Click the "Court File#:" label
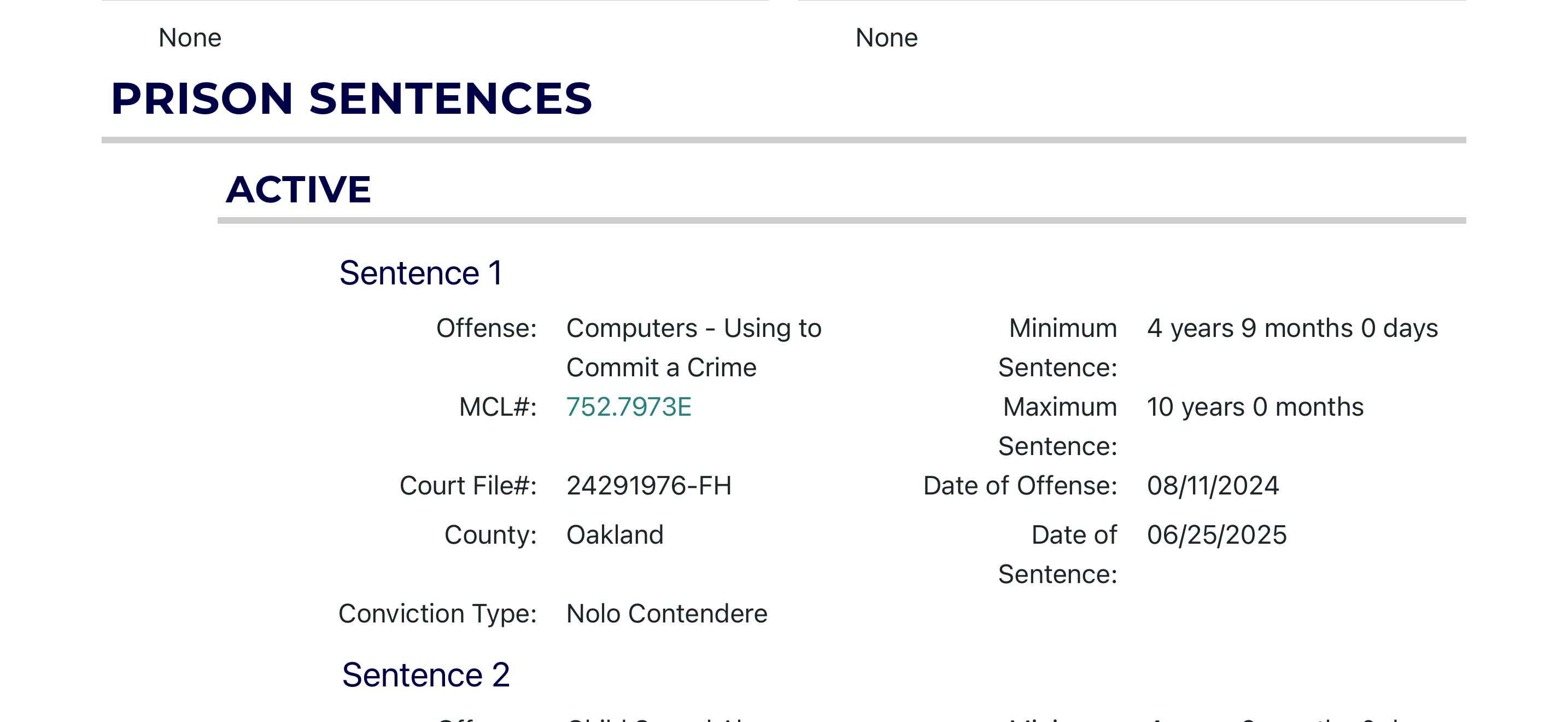Screen dimensions: 1568x722 [x=468, y=486]
